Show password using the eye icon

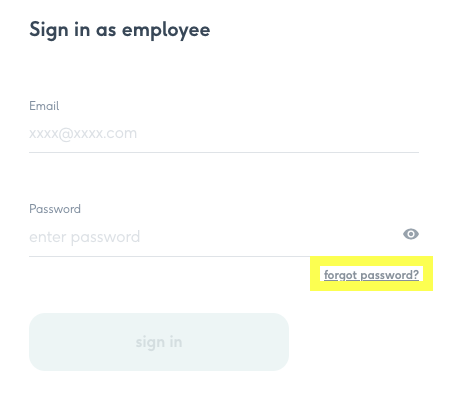(411, 234)
